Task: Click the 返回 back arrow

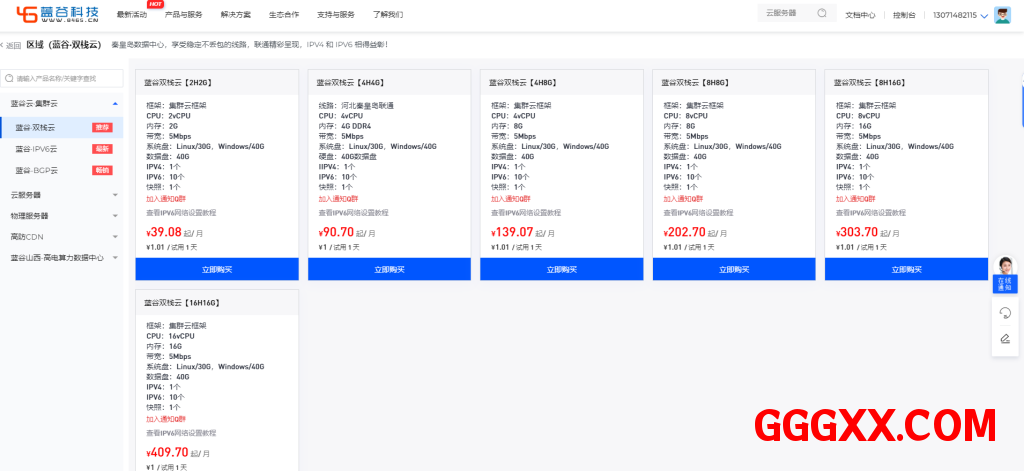Action: tap(10, 45)
